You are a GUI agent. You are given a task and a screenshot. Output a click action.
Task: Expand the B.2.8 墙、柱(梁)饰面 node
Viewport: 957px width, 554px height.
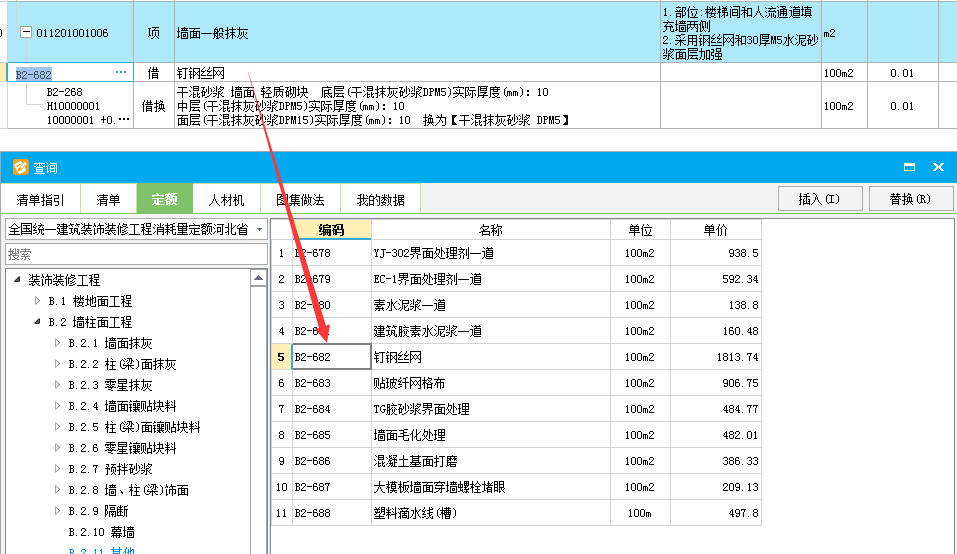coord(57,490)
